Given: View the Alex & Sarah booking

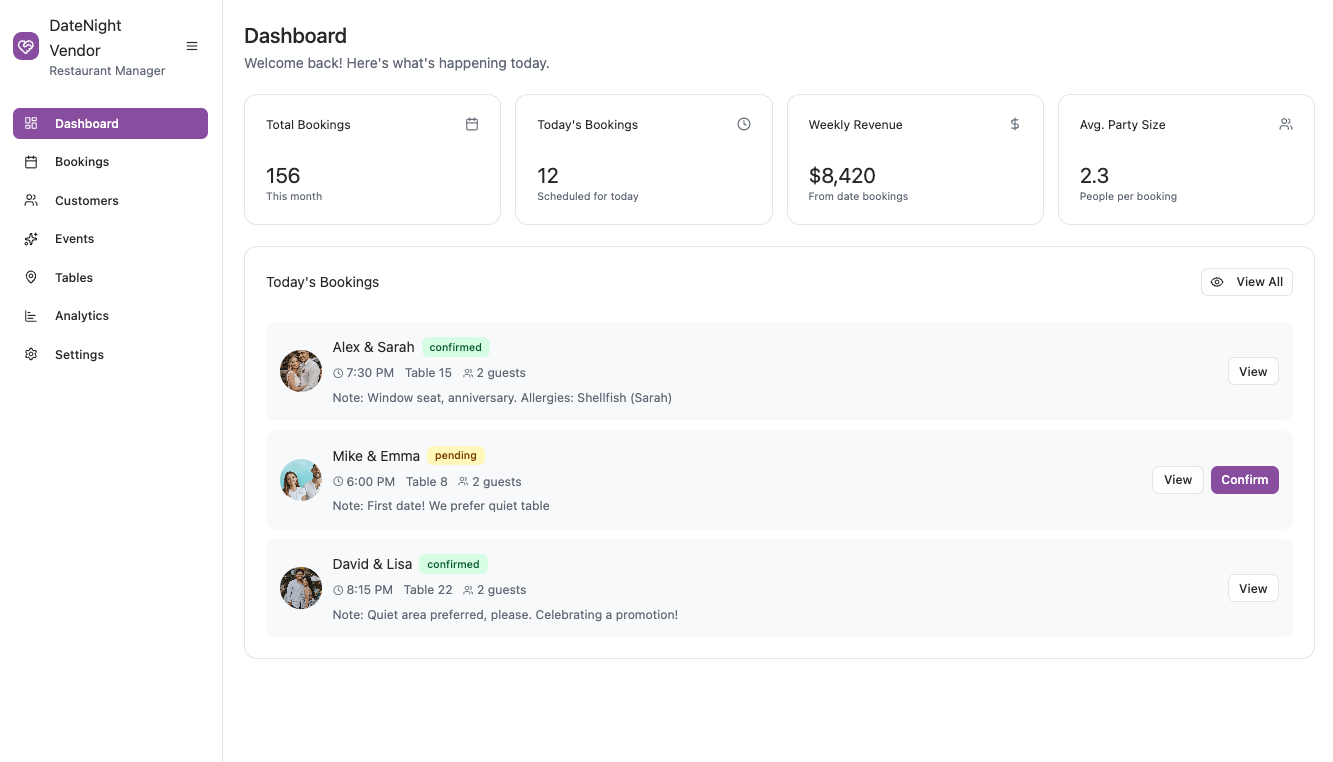Looking at the screenshot, I should pyautogui.click(x=1253, y=371).
